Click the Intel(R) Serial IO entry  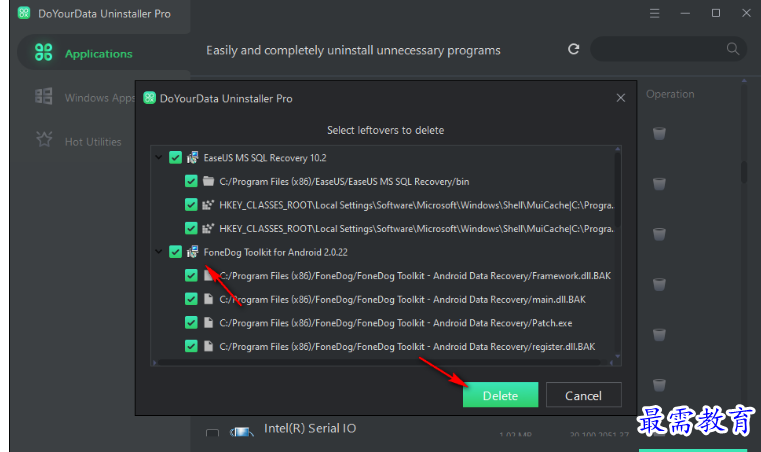tap(310, 428)
